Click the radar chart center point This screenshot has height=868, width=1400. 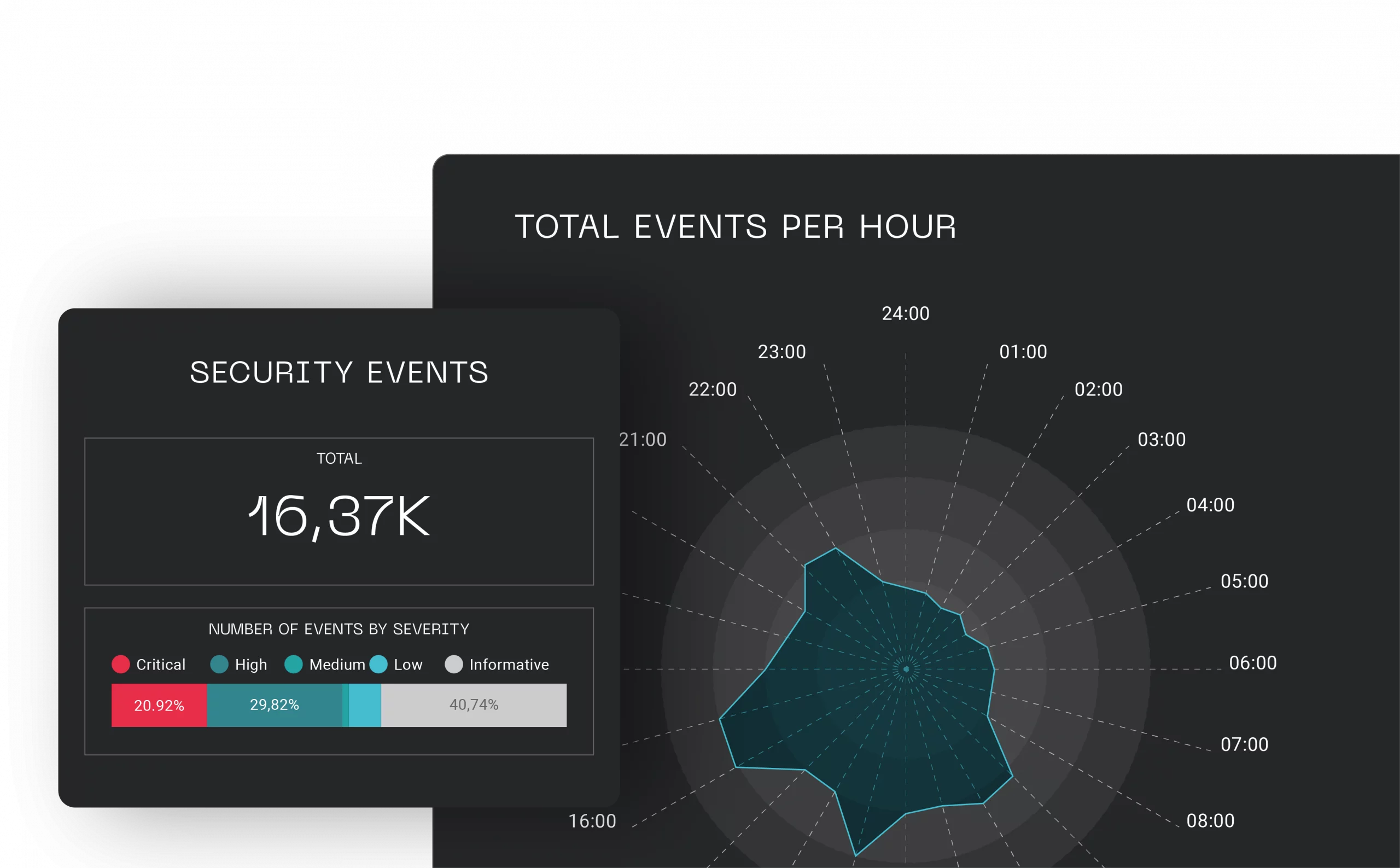point(906,669)
